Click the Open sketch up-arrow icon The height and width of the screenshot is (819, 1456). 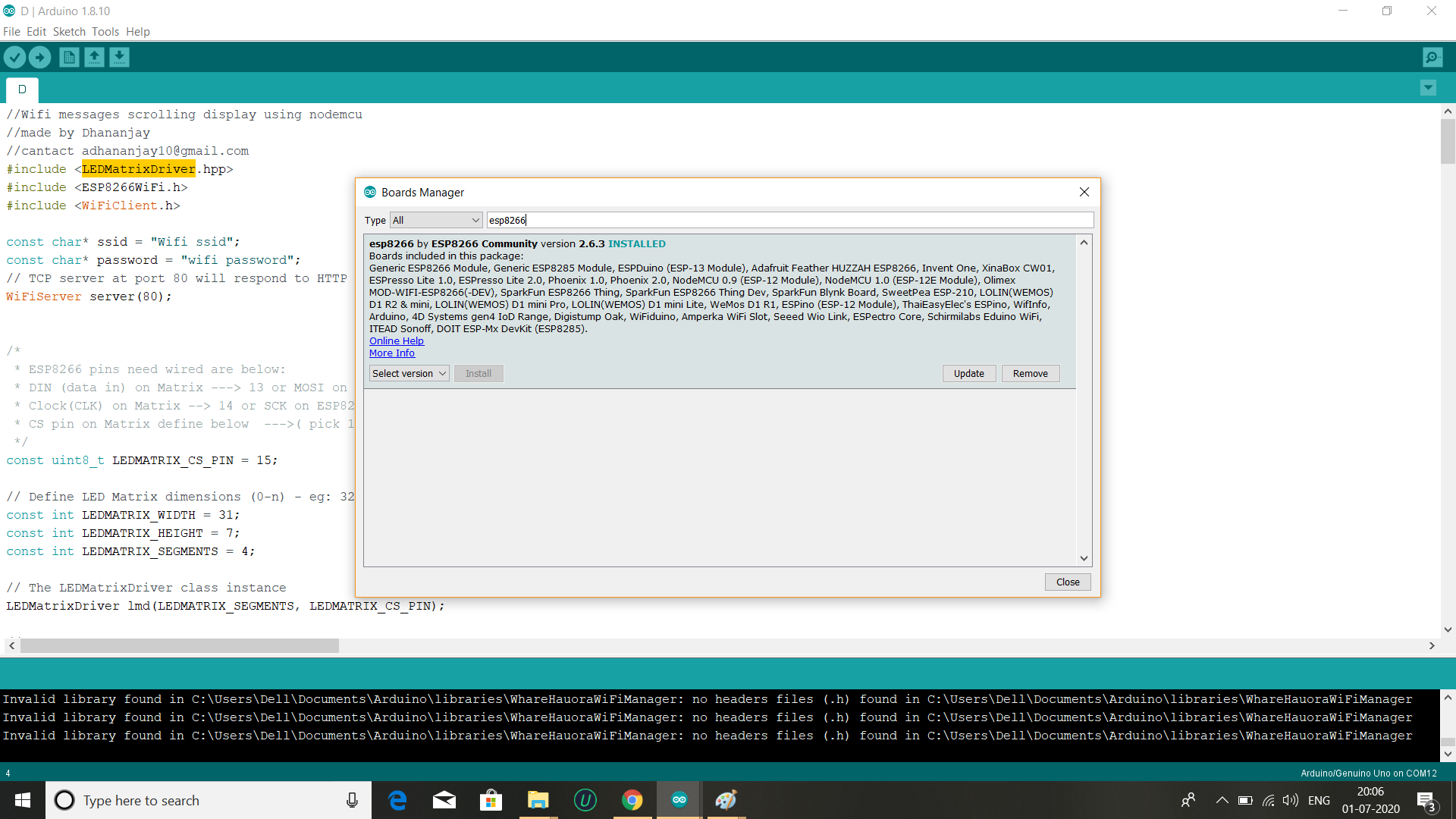coord(94,57)
